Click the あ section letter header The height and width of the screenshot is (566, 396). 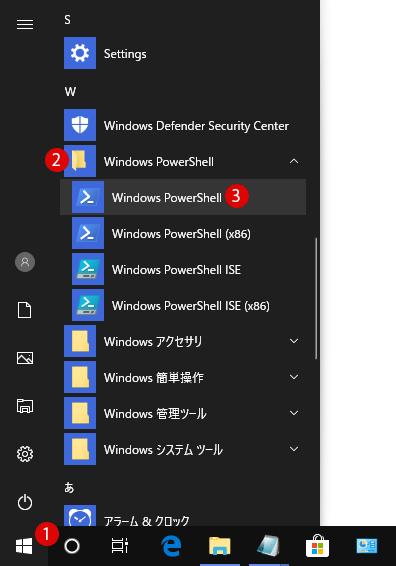point(69,488)
